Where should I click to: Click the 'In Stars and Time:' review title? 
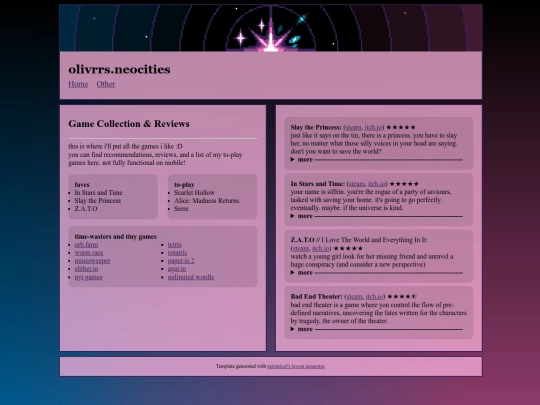coord(318,184)
